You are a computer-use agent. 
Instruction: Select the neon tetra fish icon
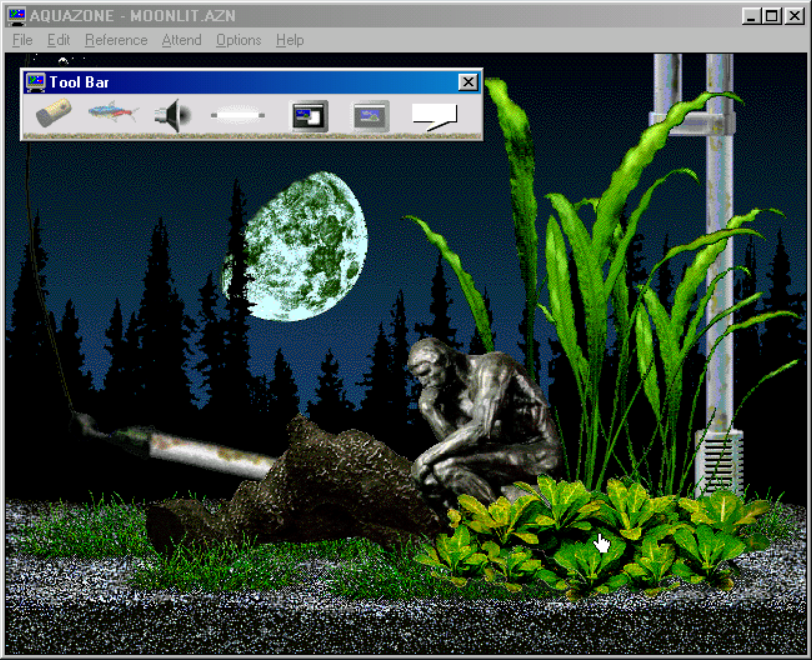113,112
